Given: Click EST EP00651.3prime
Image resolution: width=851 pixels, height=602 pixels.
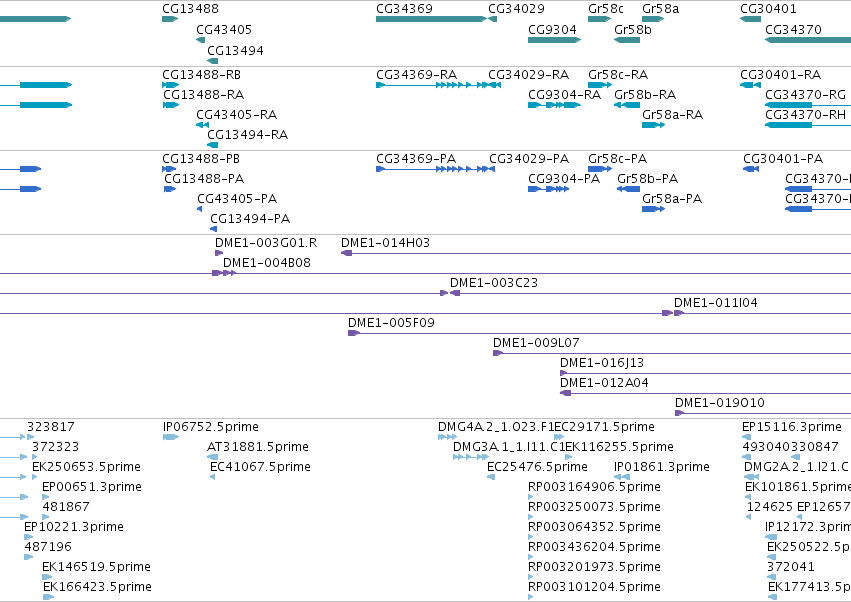Looking at the screenshot, I should click(x=92, y=487).
